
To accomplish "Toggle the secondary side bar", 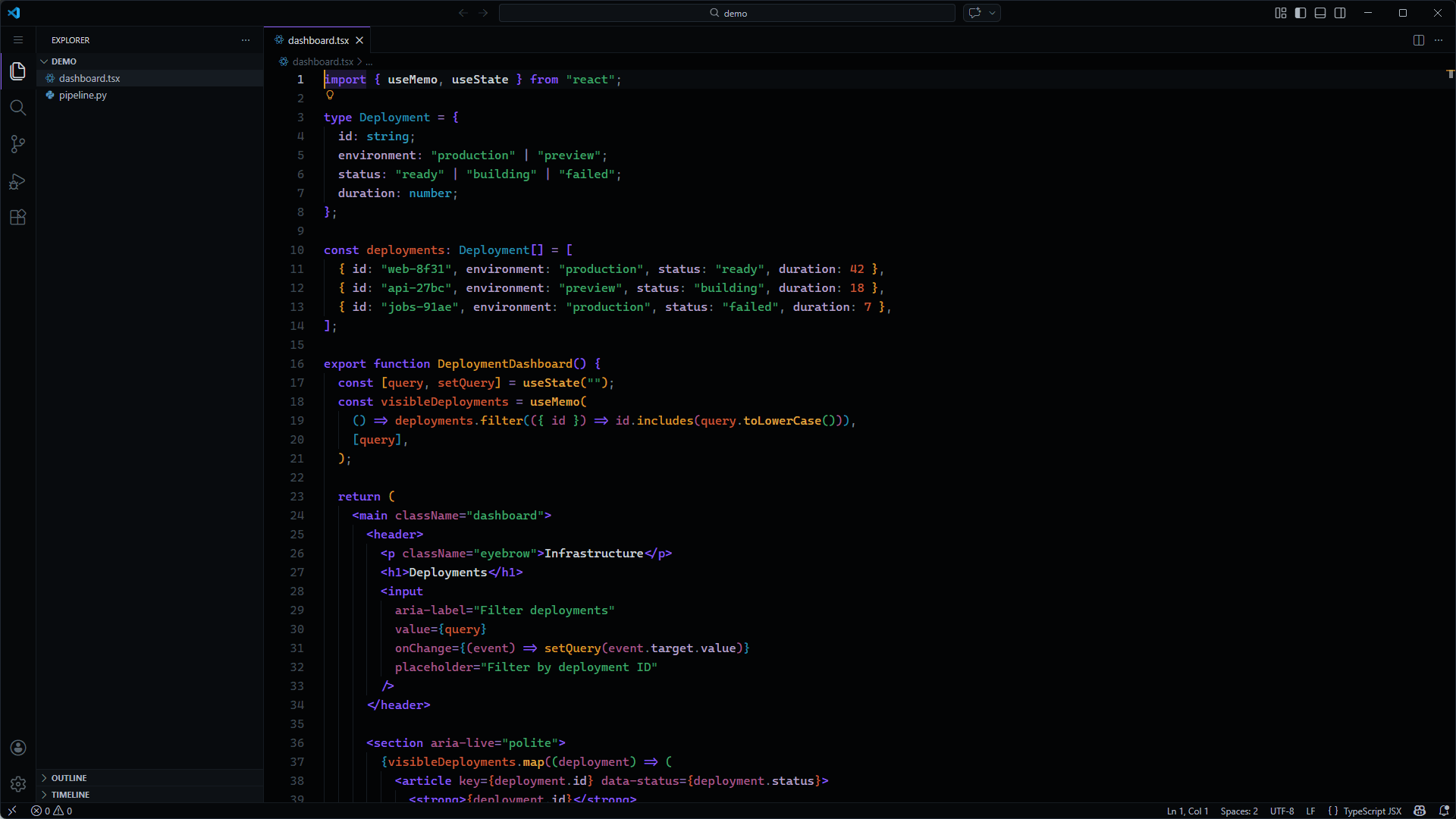I will coord(1340,13).
